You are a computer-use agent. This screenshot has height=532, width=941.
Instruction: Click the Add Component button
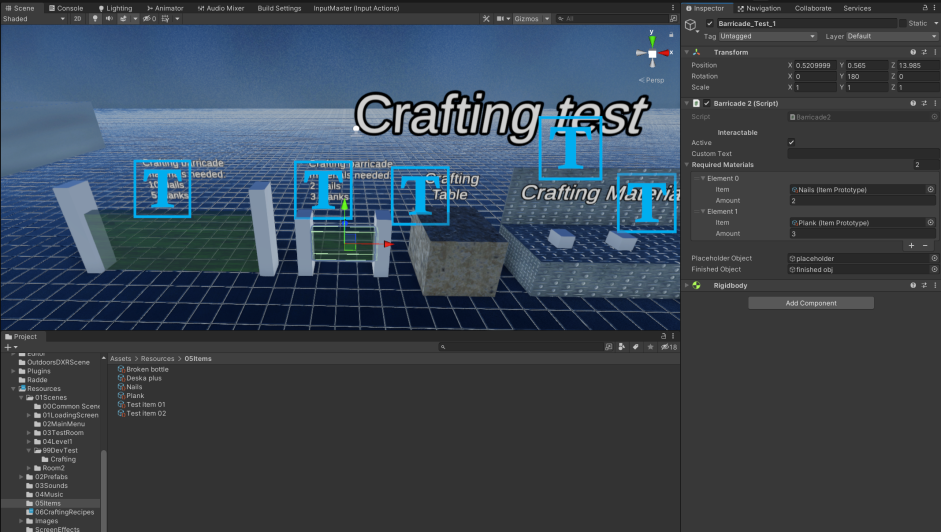tap(811, 303)
